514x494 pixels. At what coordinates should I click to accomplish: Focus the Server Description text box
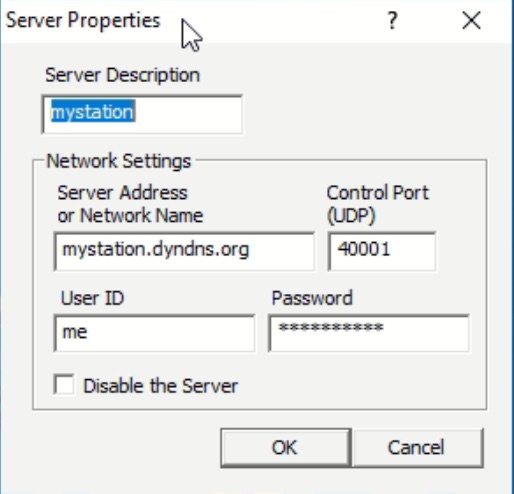coord(142,114)
